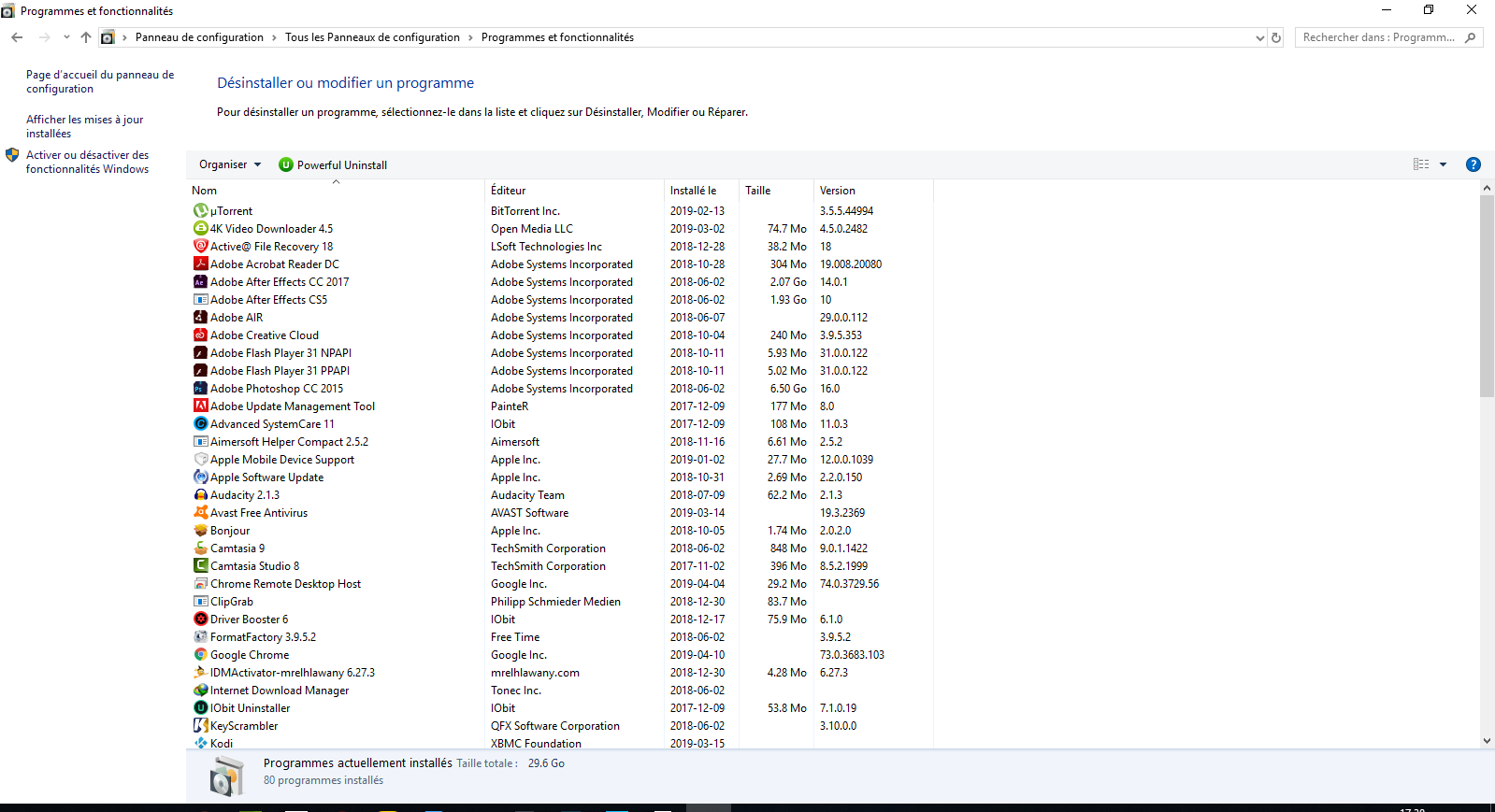The width and height of the screenshot is (1495, 812).
Task: Change the view layout button
Action: coord(1421,164)
